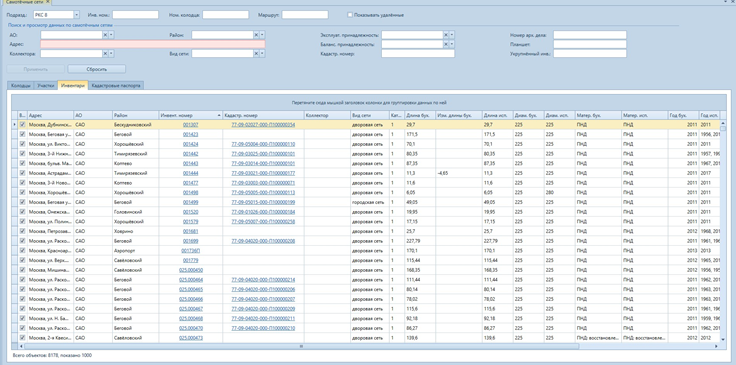This screenshot has width=736, height=365.
Task: Click the Коллектор column header
Action: [x=327, y=115]
